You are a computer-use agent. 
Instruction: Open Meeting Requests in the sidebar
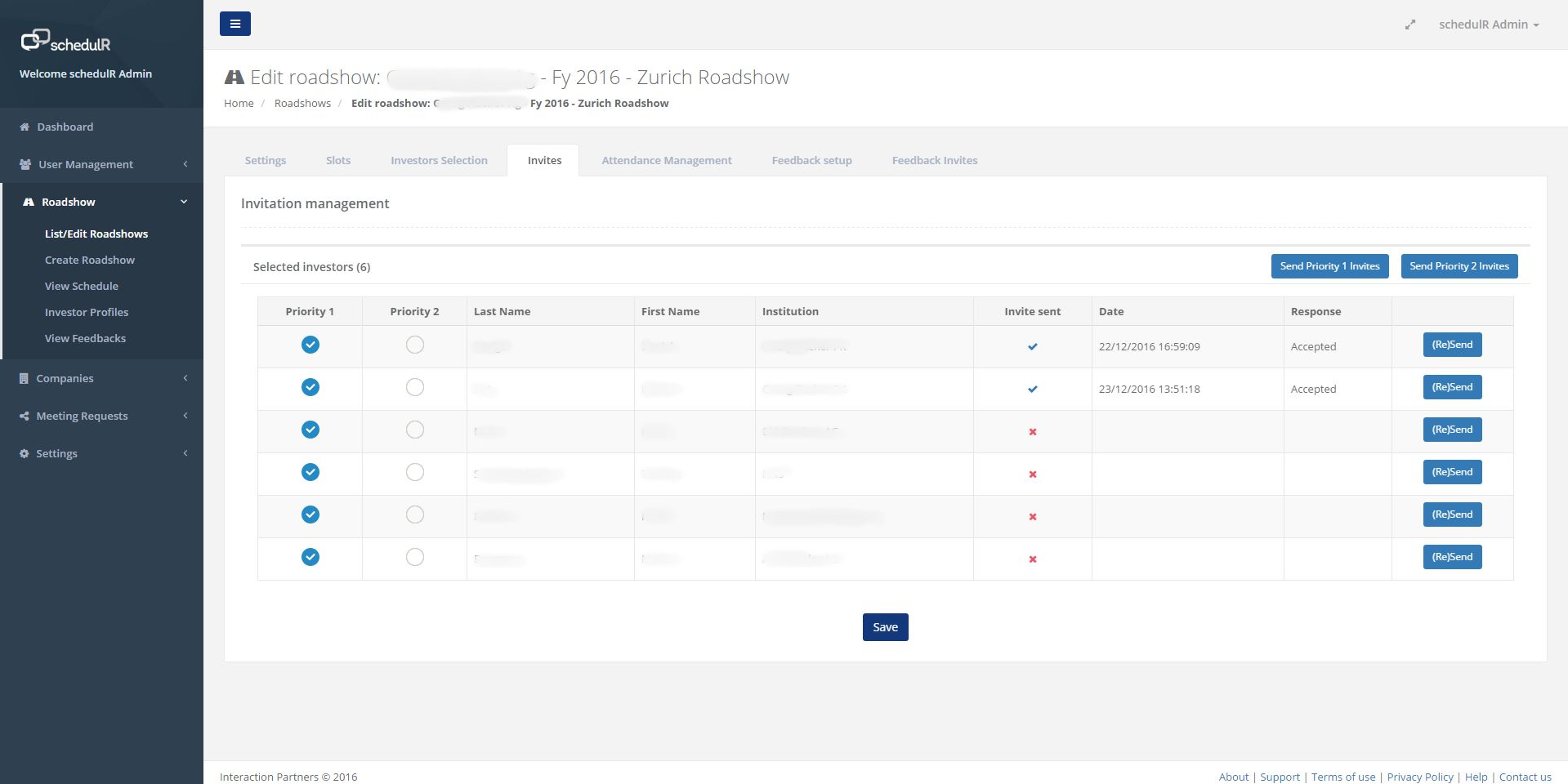[81, 416]
